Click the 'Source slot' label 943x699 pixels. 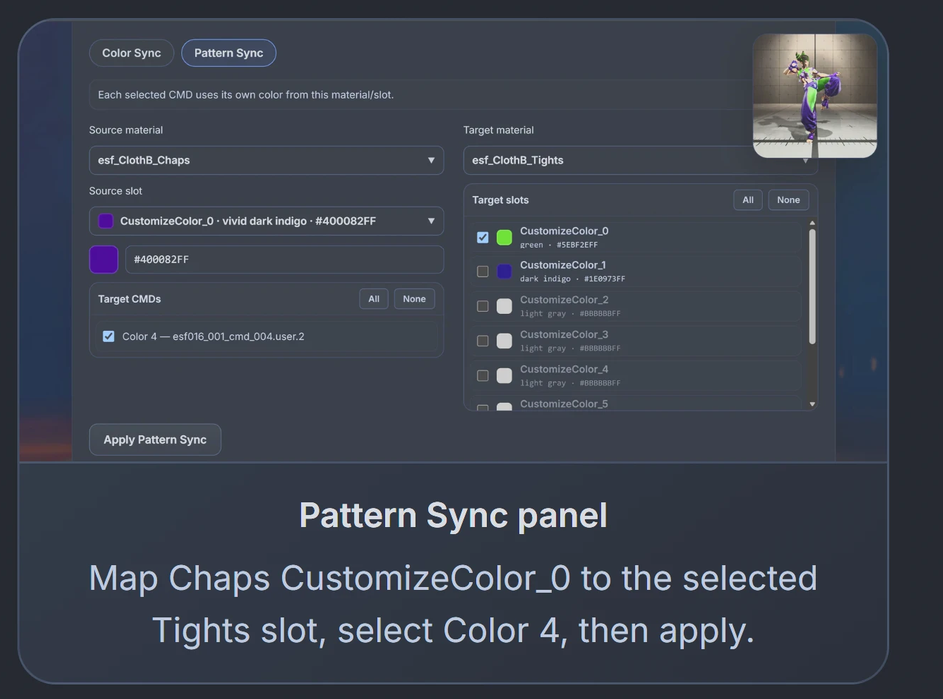[115, 191]
